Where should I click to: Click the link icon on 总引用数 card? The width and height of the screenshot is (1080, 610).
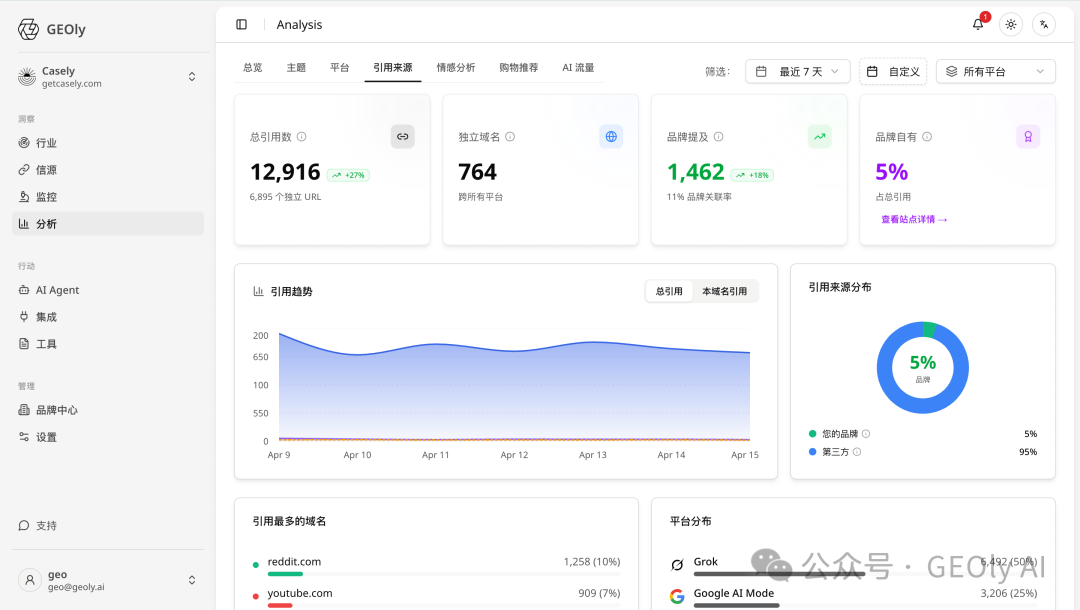coord(402,136)
